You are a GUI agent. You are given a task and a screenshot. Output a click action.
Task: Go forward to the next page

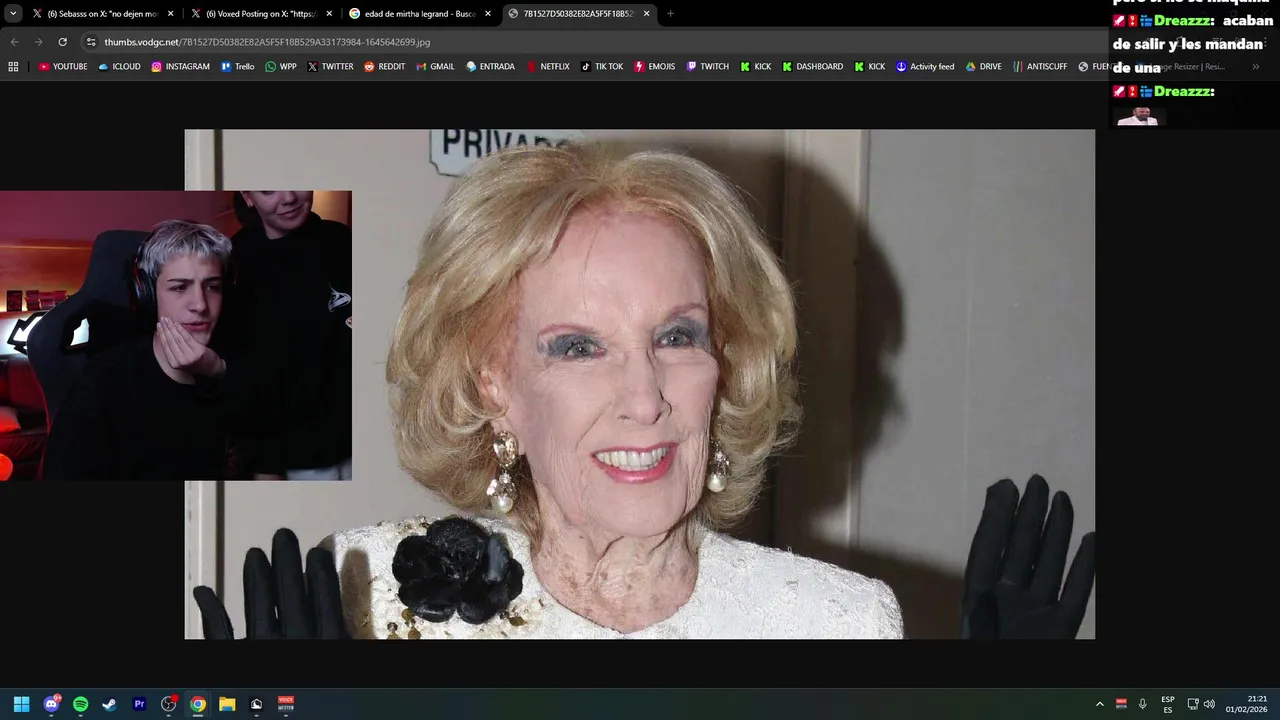[38, 42]
